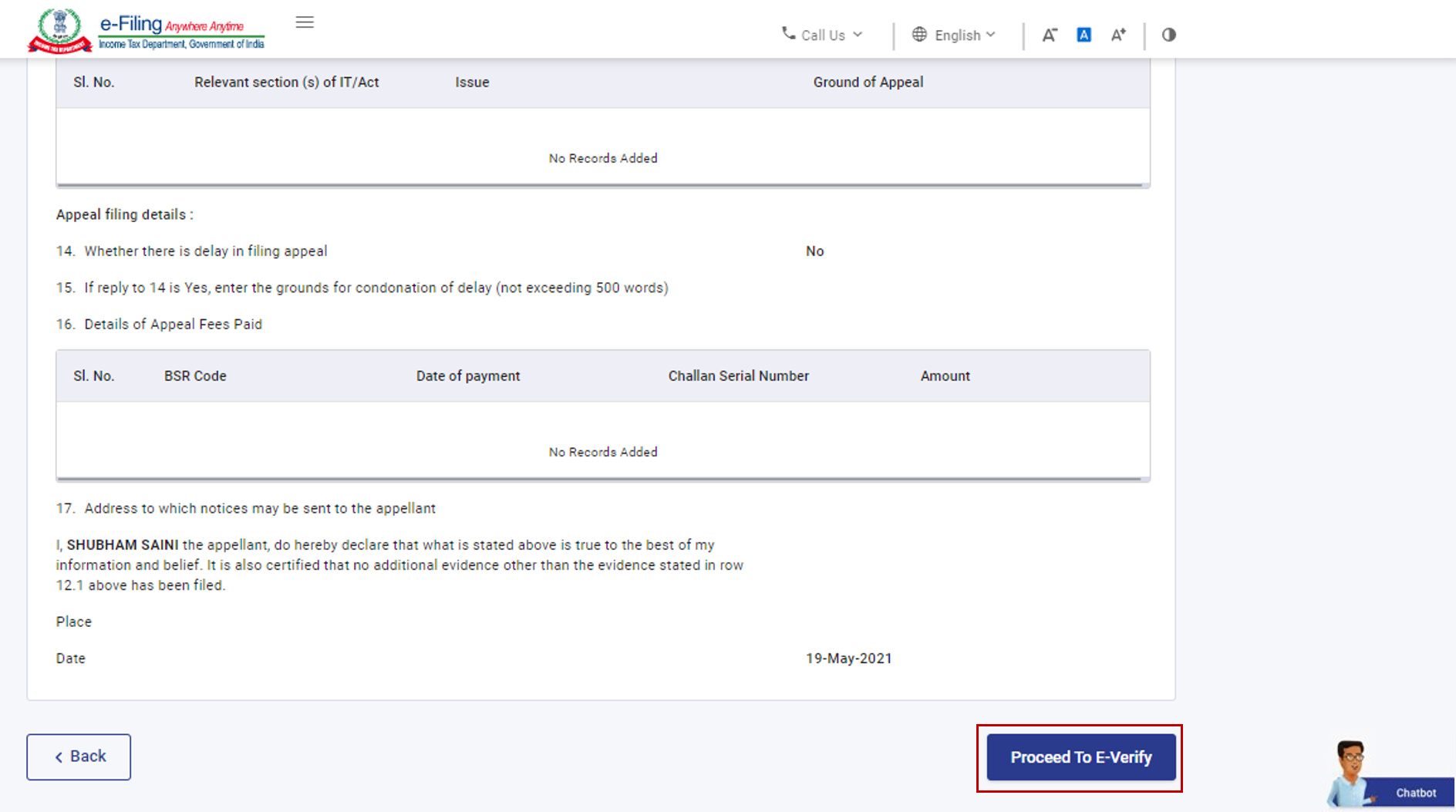Decrease font size with the A- icon
This screenshot has width=1456, height=812.
(x=1050, y=35)
